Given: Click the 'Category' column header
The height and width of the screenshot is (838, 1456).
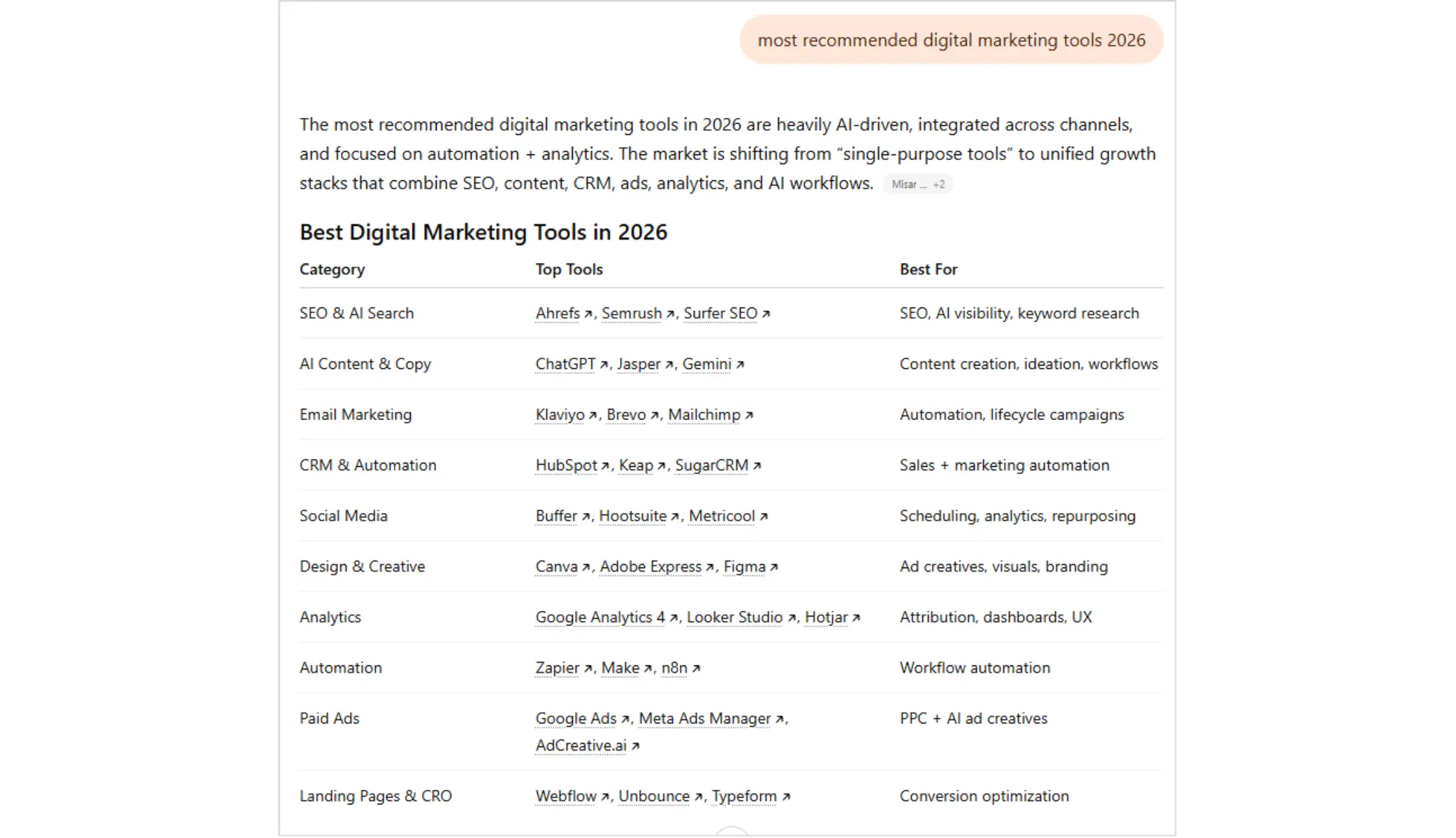Looking at the screenshot, I should (x=332, y=269).
